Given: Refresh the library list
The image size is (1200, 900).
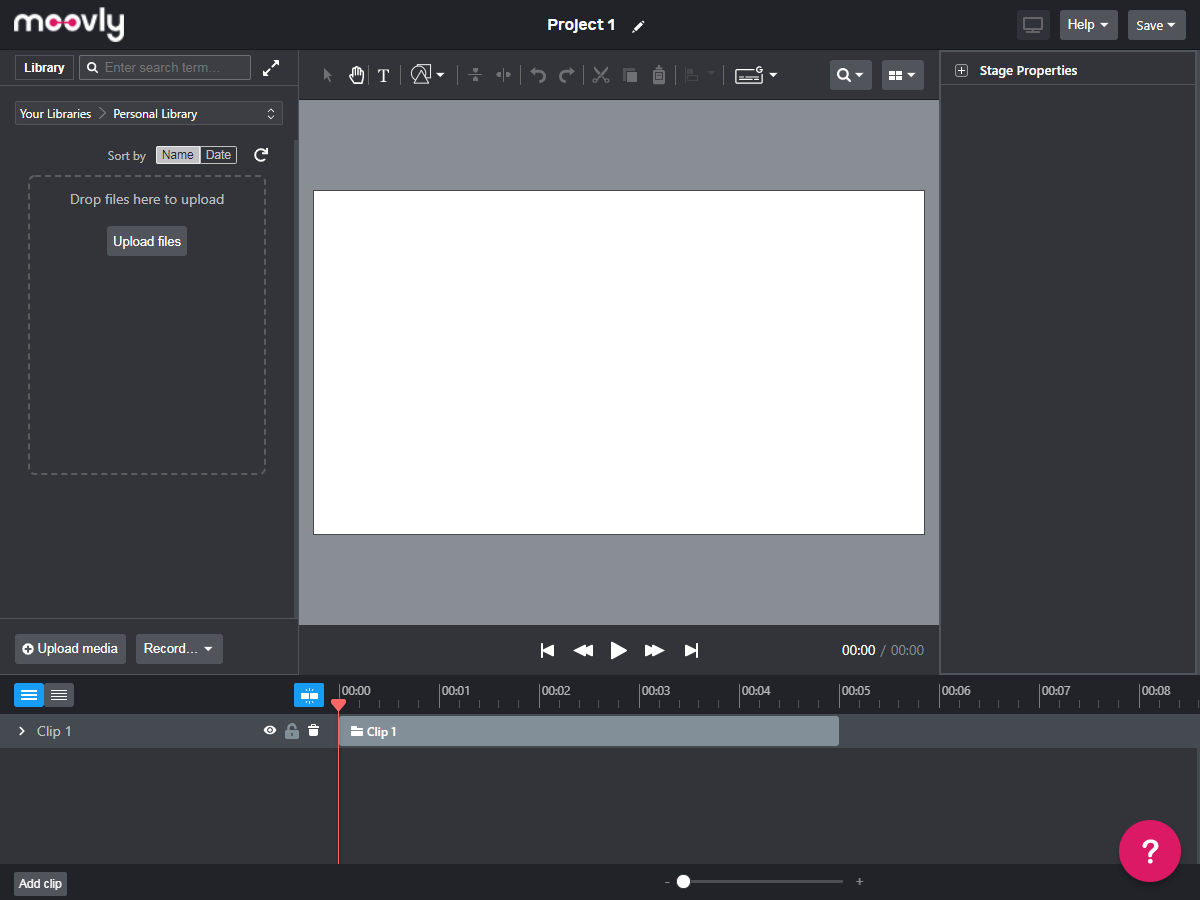Looking at the screenshot, I should tap(261, 155).
